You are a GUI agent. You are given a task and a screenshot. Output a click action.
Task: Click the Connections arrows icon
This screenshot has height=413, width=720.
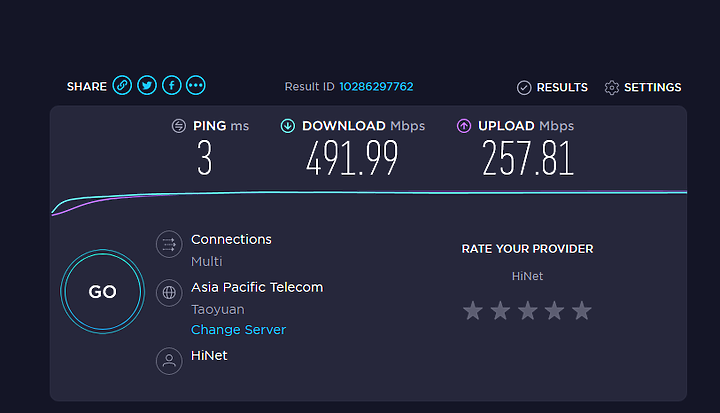coord(169,244)
